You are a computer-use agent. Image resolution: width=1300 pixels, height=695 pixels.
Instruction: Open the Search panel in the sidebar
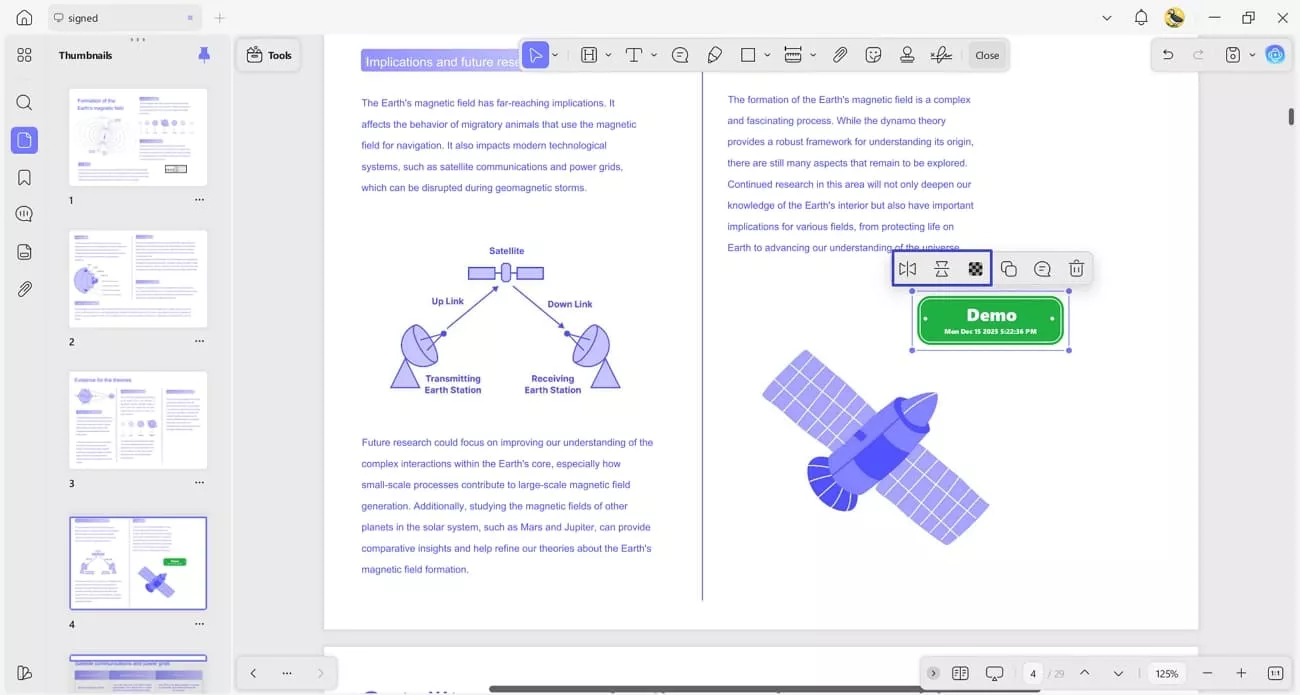coord(24,102)
